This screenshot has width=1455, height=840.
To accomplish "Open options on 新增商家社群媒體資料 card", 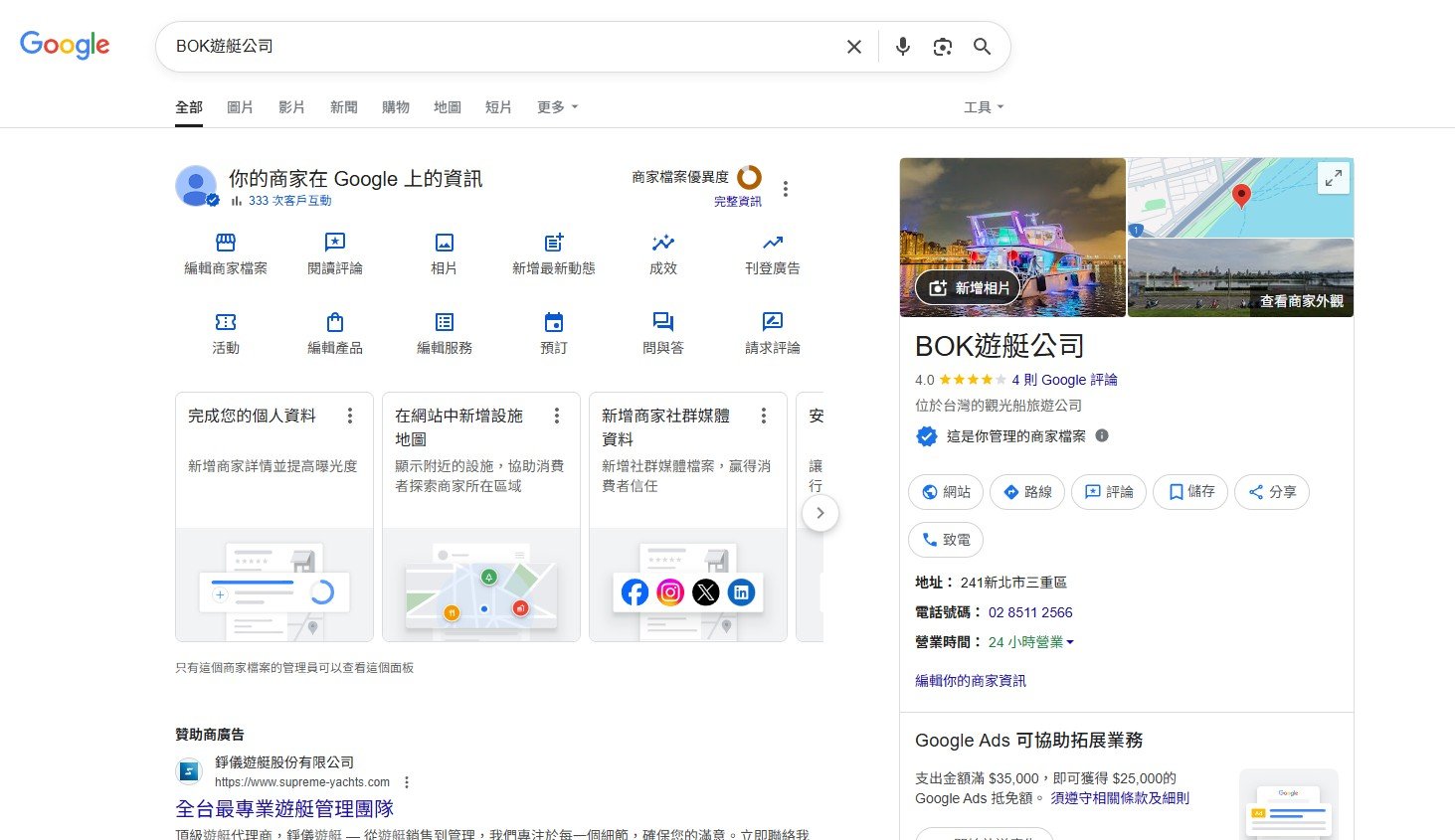I will click(x=764, y=416).
